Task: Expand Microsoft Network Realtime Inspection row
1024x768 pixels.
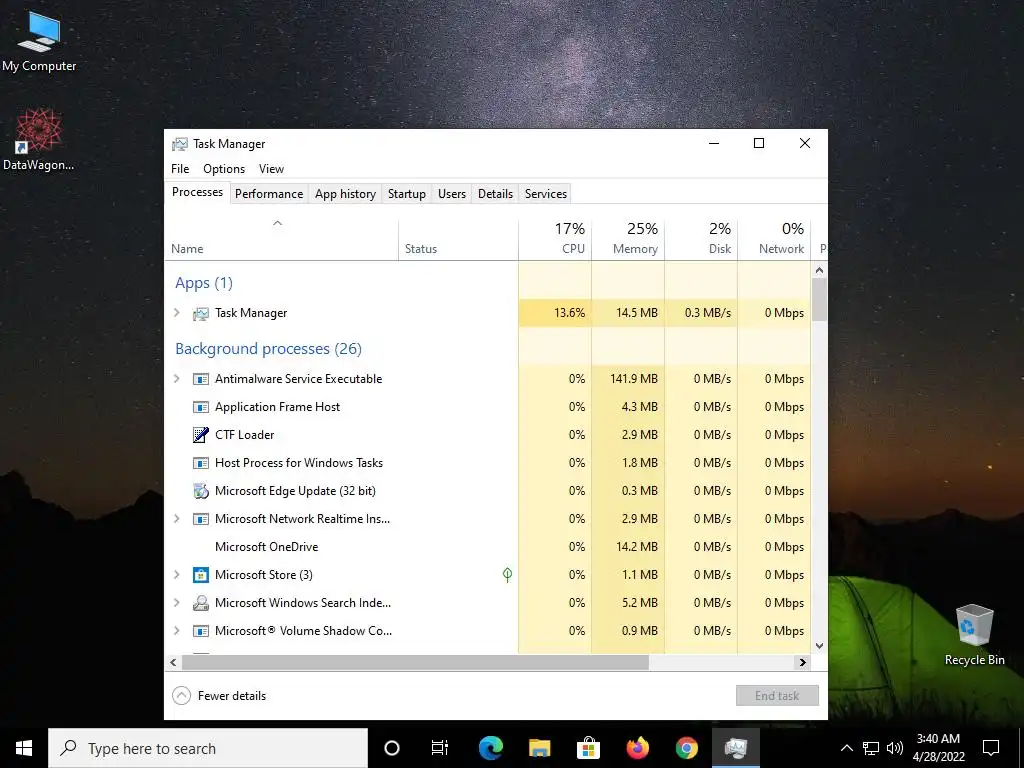Action: (176, 519)
